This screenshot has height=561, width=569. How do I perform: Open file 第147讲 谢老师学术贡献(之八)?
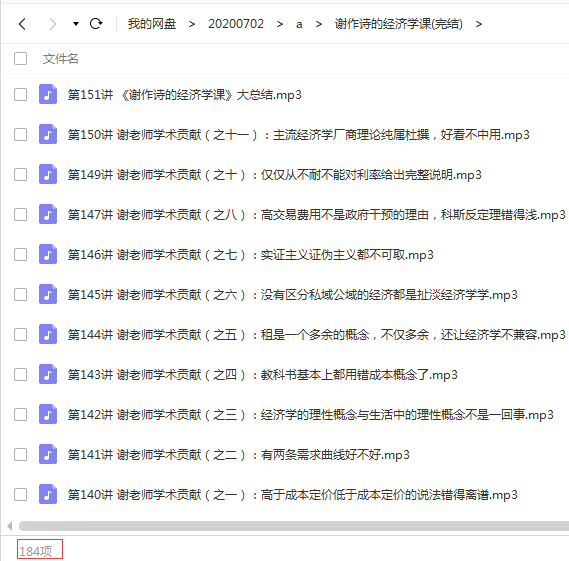pyautogui.click(x=316, y=215)
